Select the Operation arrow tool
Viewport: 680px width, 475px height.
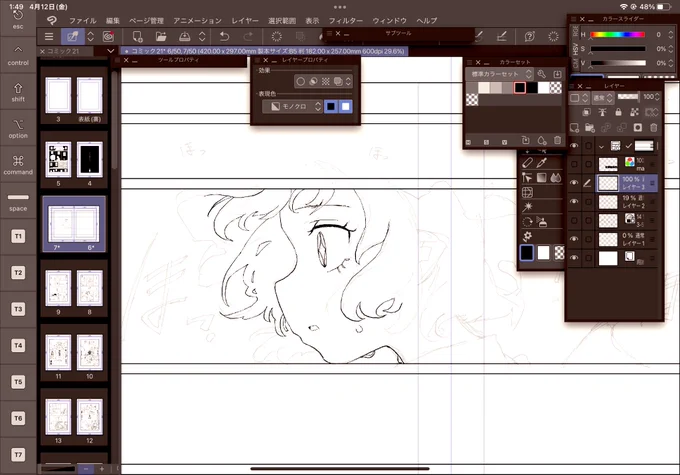click(x=527, y=178)
